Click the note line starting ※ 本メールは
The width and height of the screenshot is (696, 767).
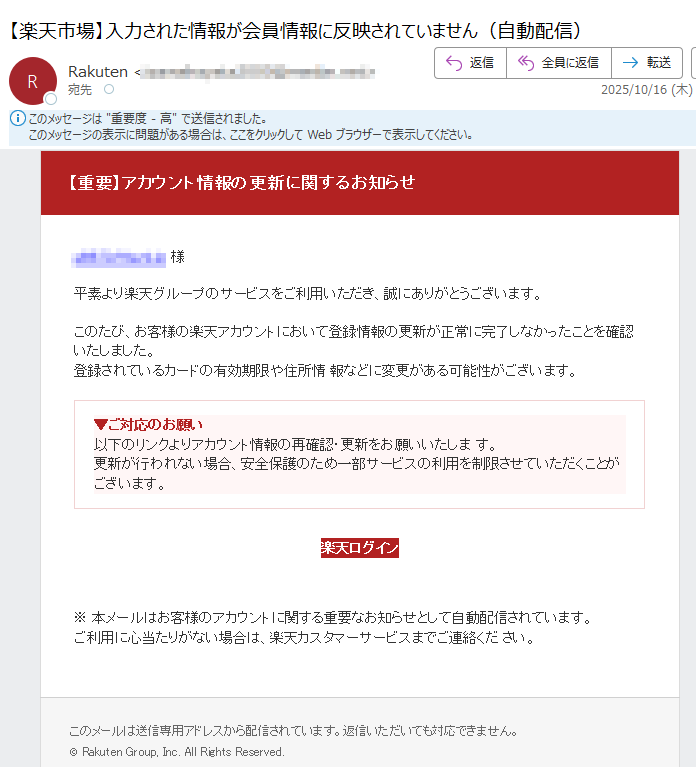(x=333, y=618)
